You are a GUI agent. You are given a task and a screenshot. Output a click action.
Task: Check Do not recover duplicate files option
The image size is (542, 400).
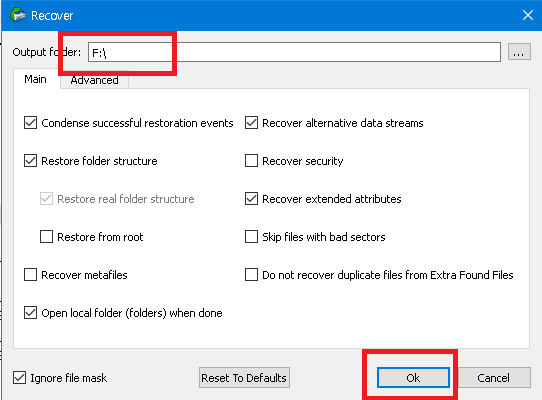[251, 275]
